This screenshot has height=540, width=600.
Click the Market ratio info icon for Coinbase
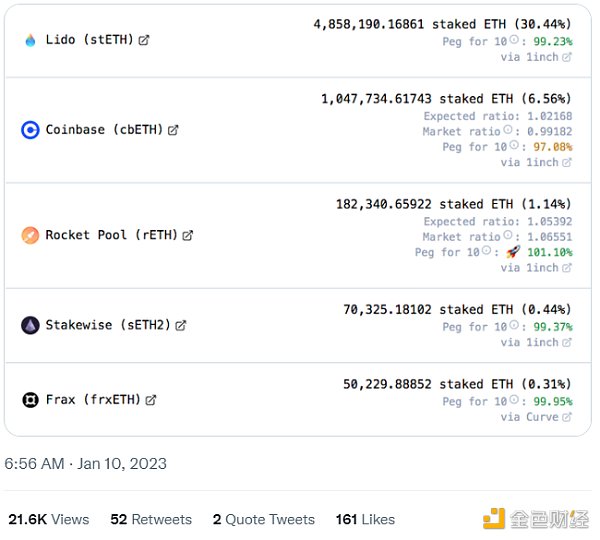(507, 131)
